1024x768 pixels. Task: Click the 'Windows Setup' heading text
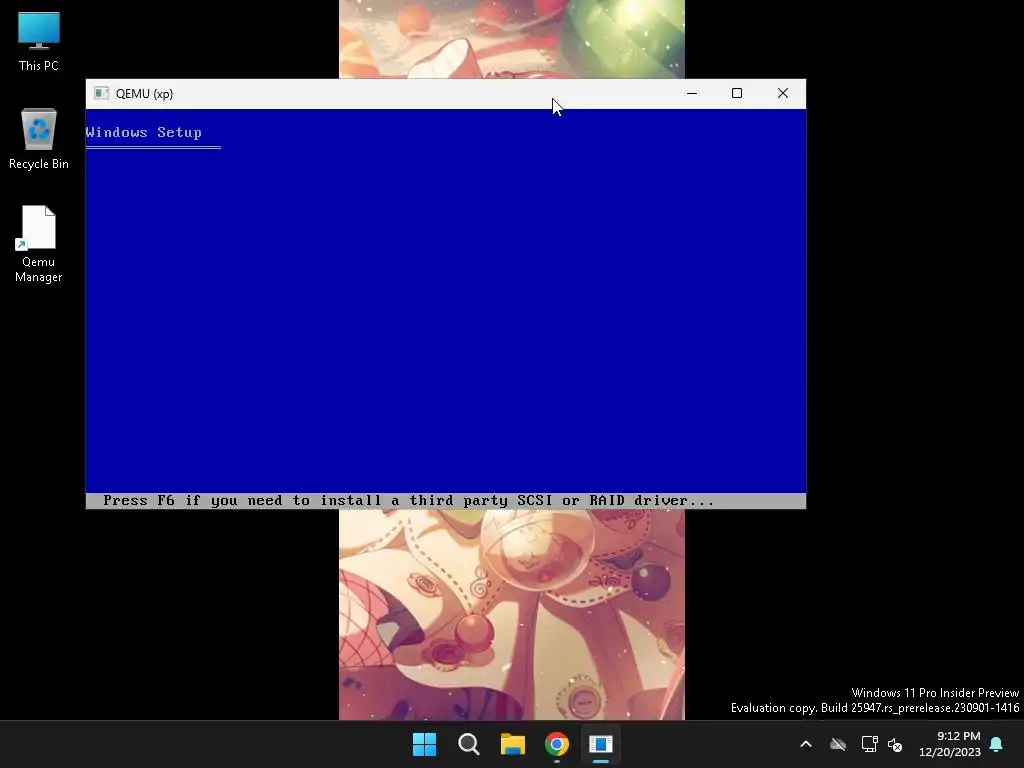pyautogui.click(x=144, y=132)
